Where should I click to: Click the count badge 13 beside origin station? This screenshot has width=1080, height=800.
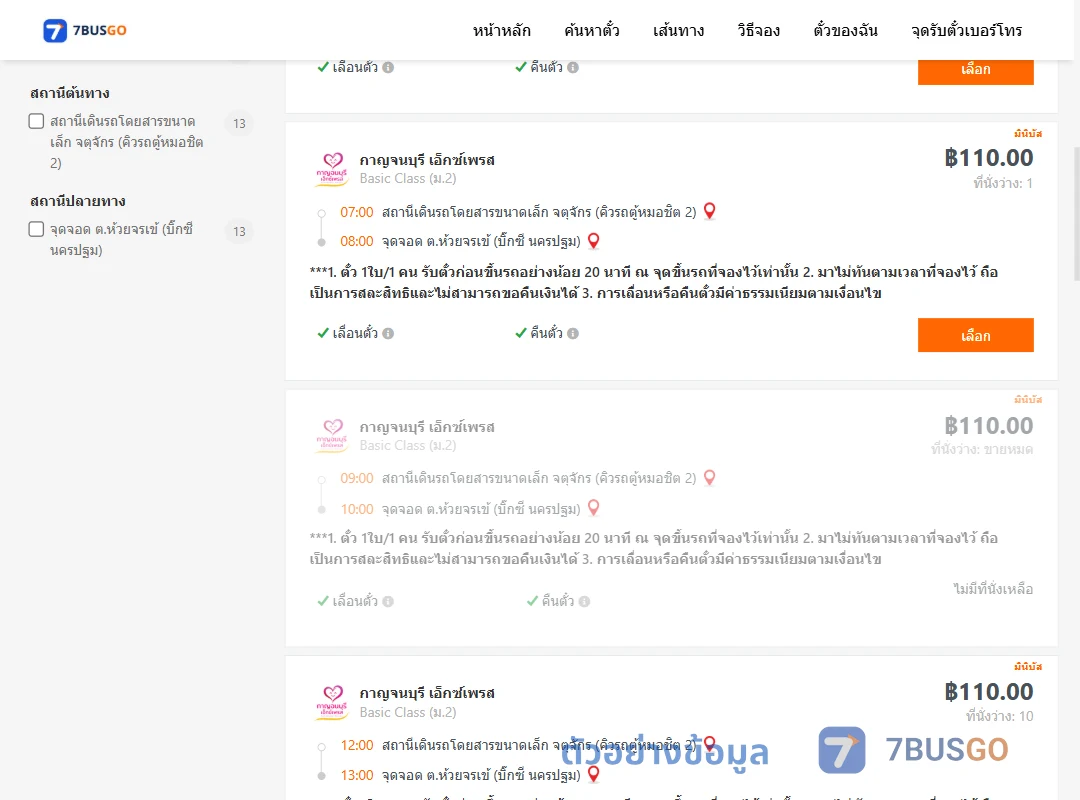[x=239, y=123]
